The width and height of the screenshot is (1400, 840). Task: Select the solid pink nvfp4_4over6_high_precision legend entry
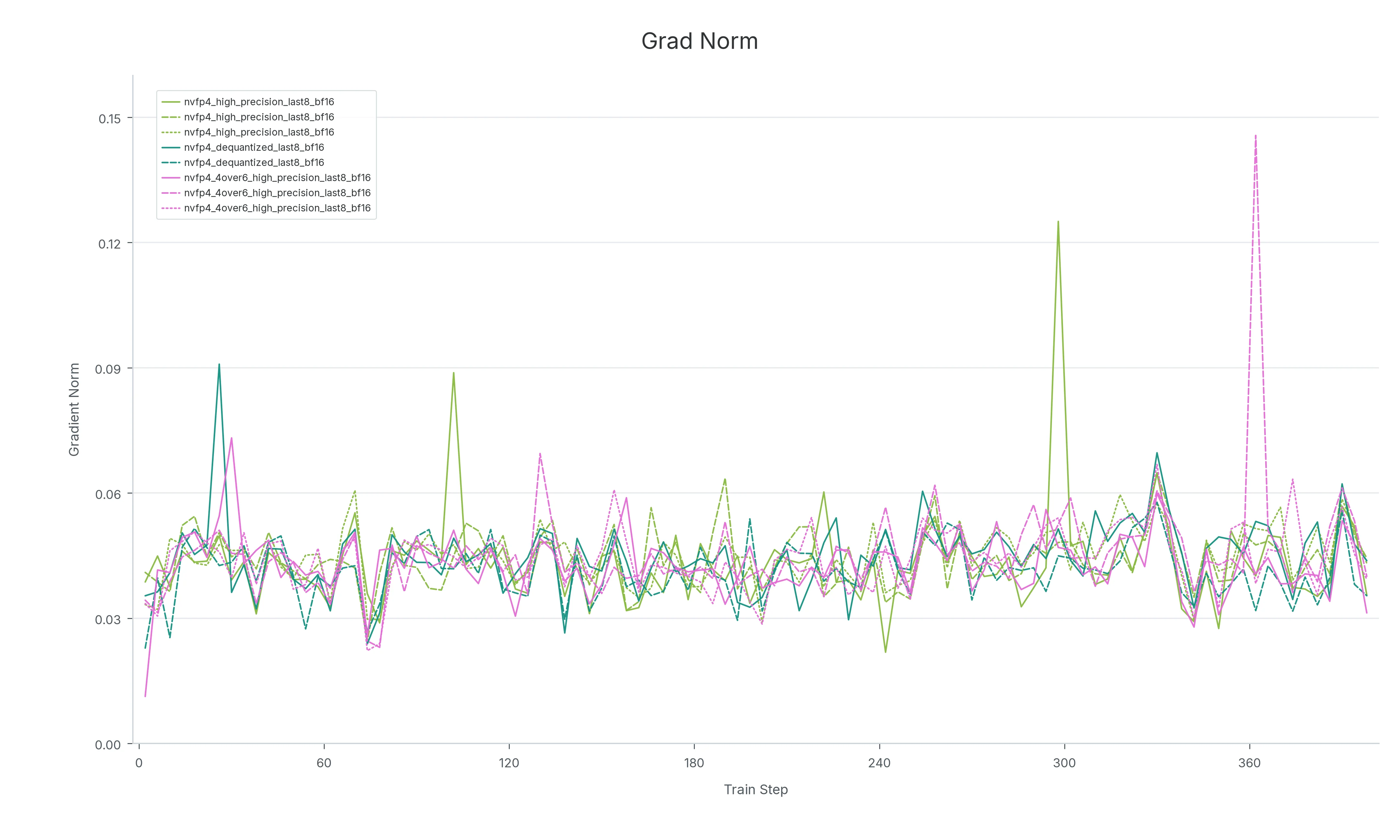coord(266,178)
